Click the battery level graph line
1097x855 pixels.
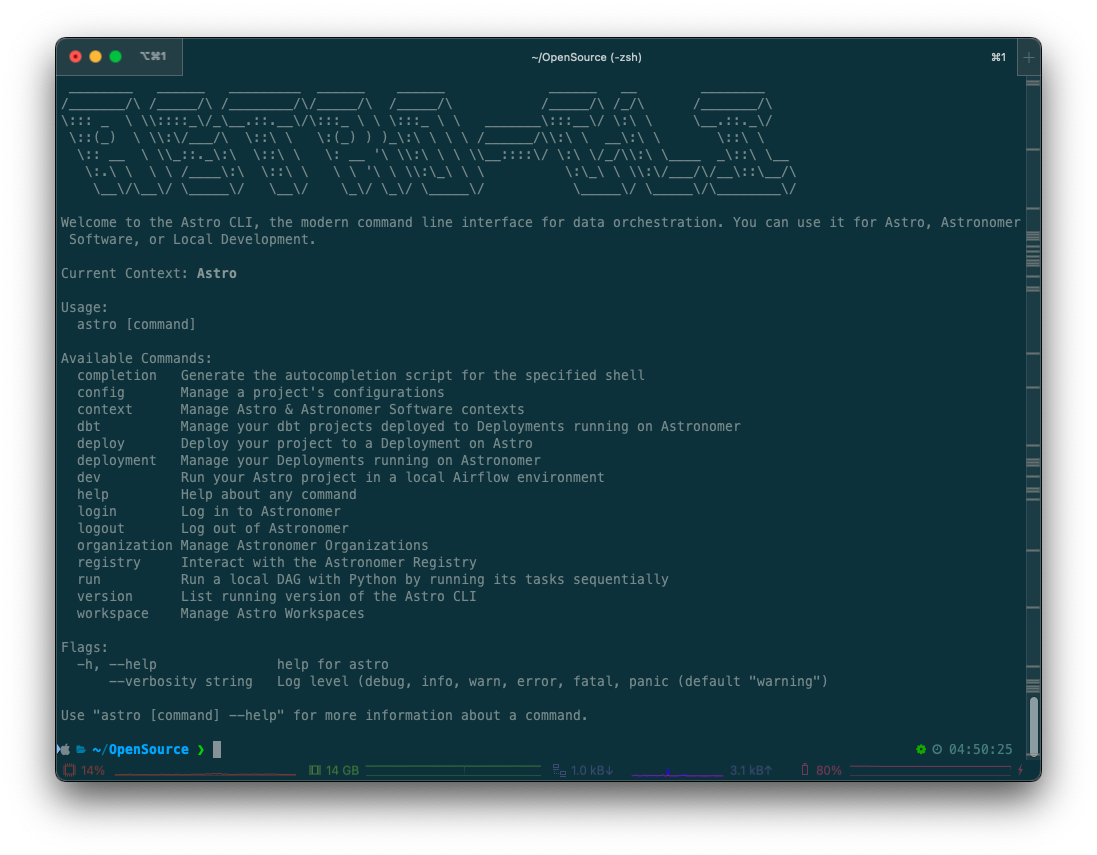[x=930, y=767]
